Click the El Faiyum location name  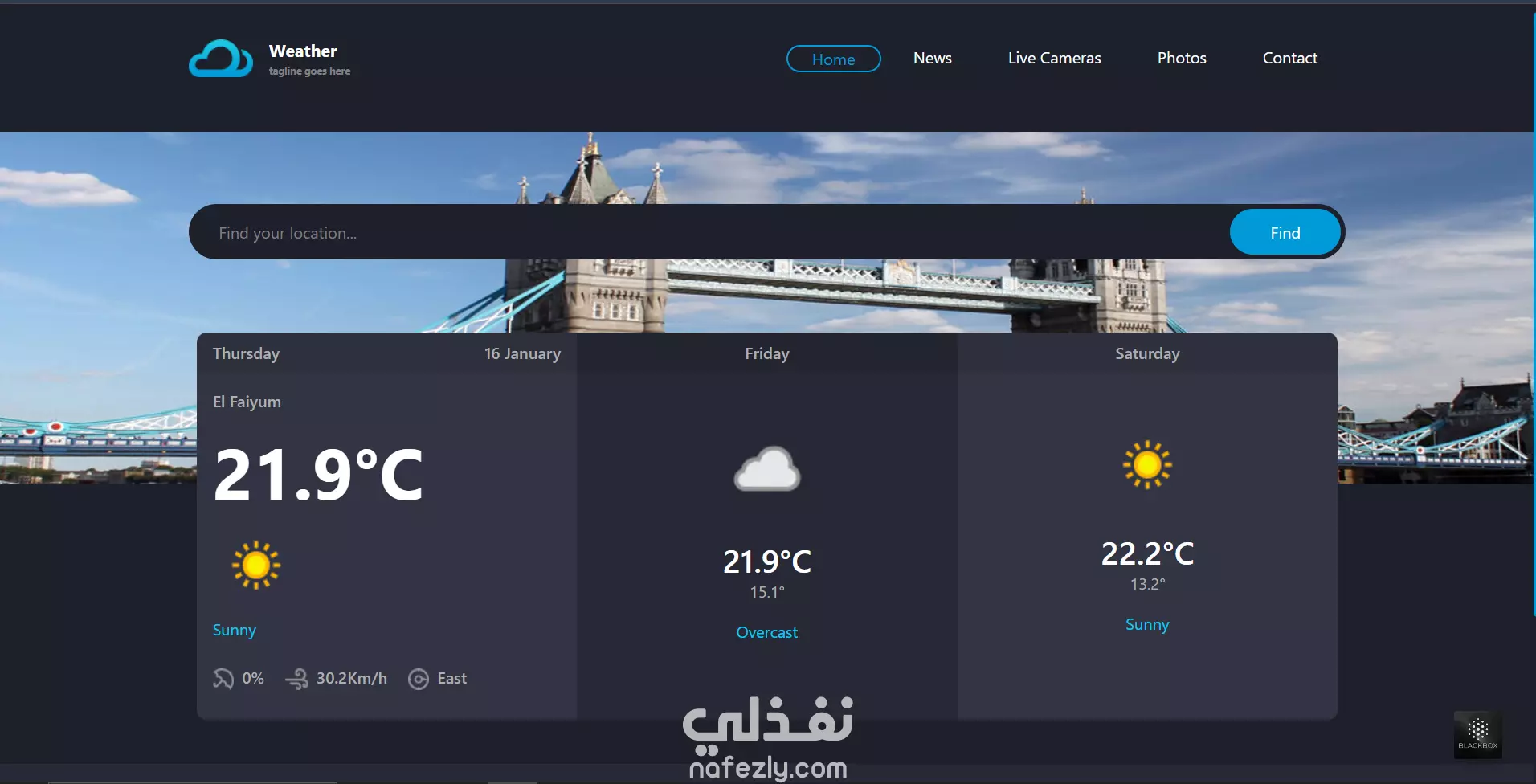[x=247, y=402]
